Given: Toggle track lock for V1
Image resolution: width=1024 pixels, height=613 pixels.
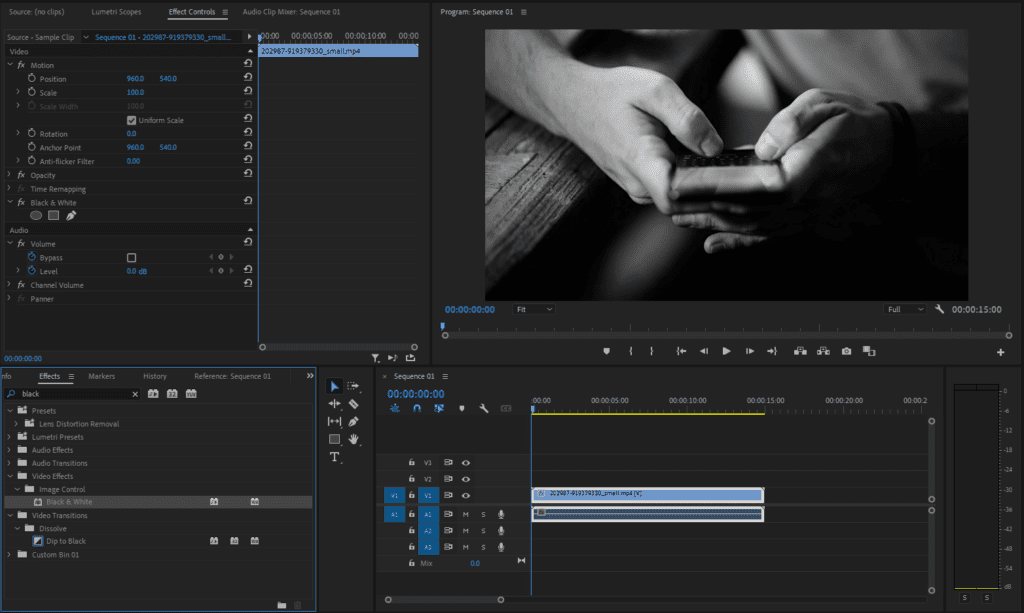Looking at the screenshot, I should [411, 495].
